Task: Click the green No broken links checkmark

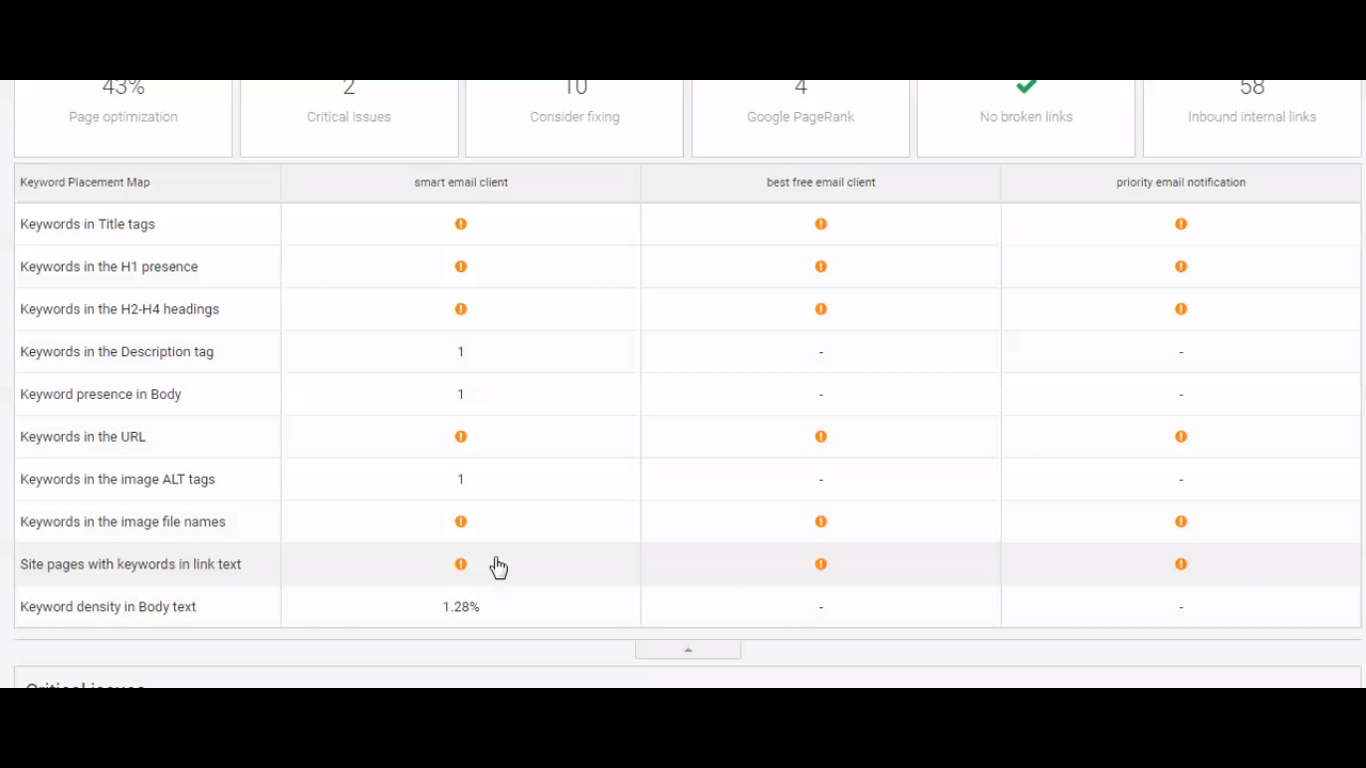Action: [1026, 87]
